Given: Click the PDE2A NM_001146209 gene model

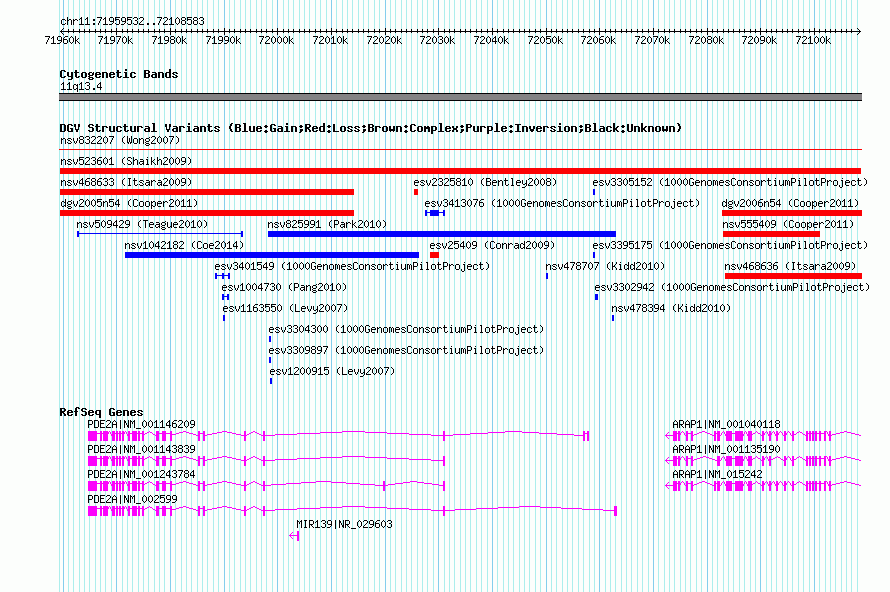Looking at the screenshot, I should point(338,436).
